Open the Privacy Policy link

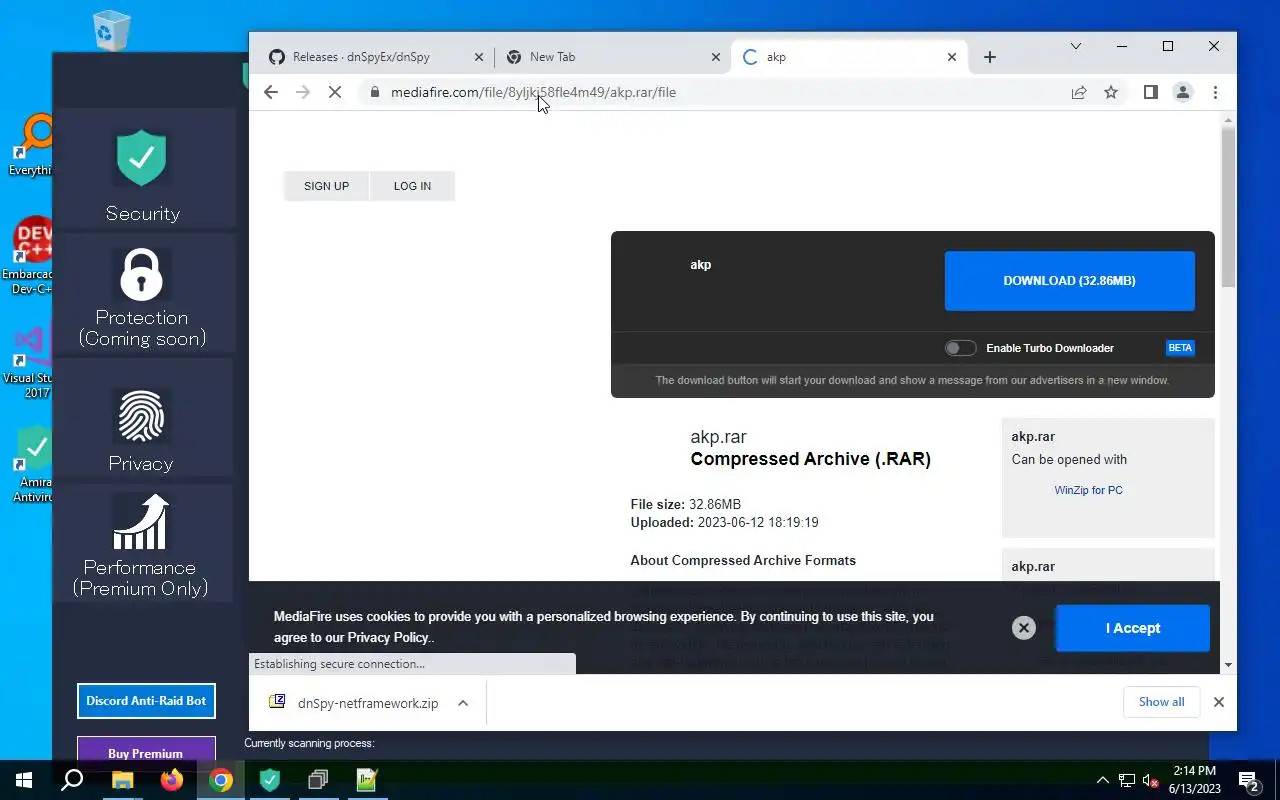388,637
